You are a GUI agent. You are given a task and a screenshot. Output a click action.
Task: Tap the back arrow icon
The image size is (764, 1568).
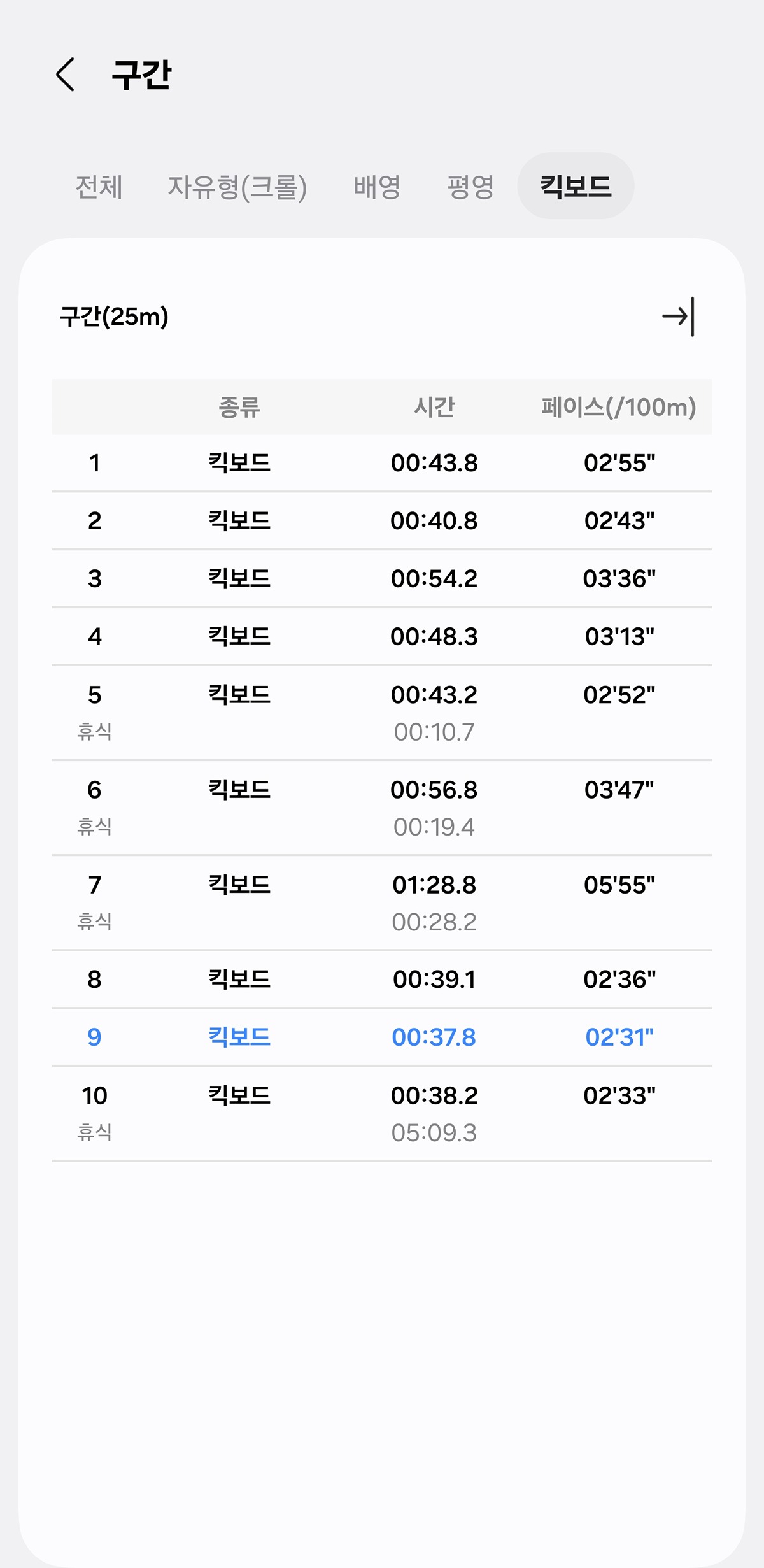pos(65,75)
